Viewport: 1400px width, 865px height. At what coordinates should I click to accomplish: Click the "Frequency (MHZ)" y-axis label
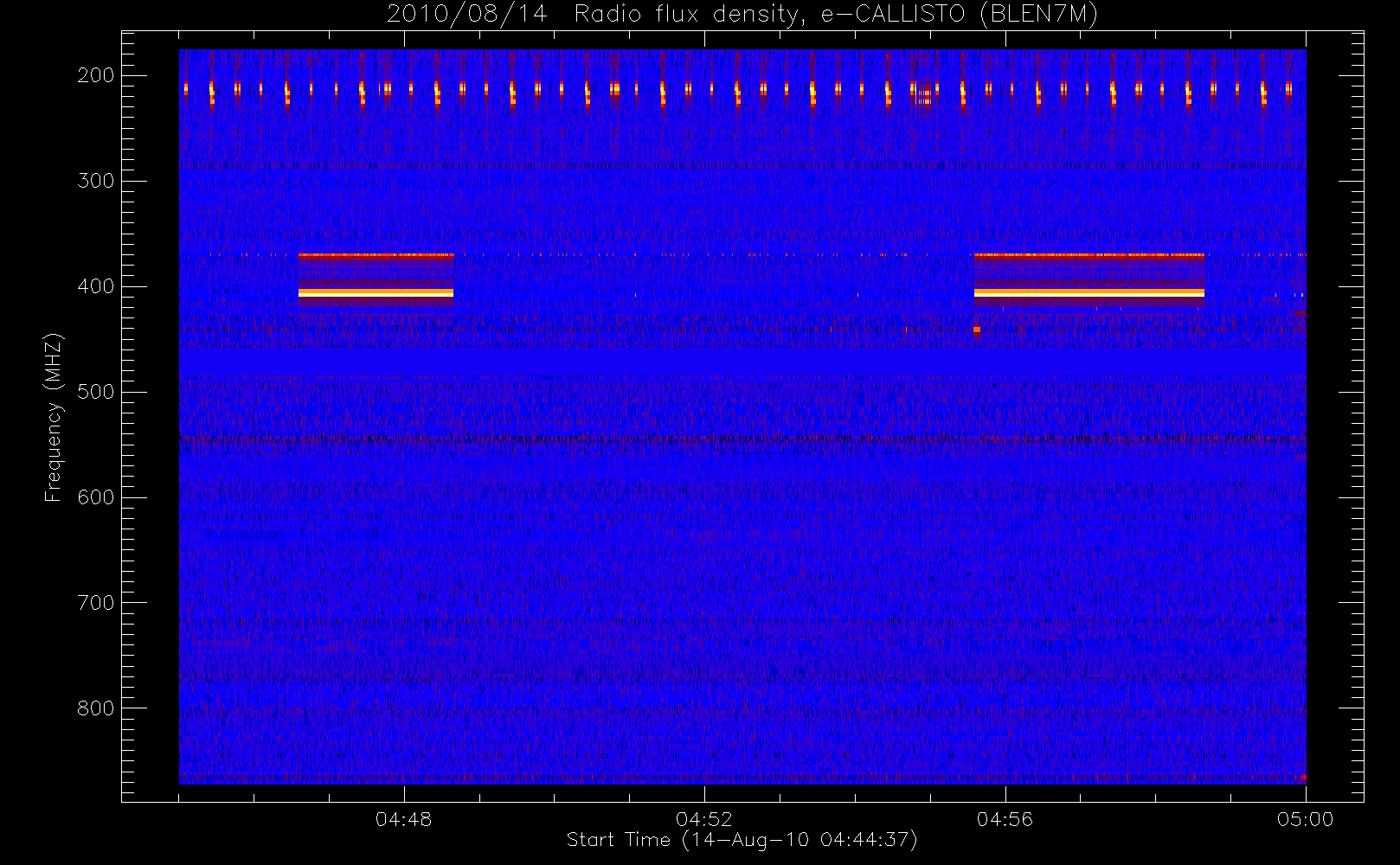(x=54, y=417)
